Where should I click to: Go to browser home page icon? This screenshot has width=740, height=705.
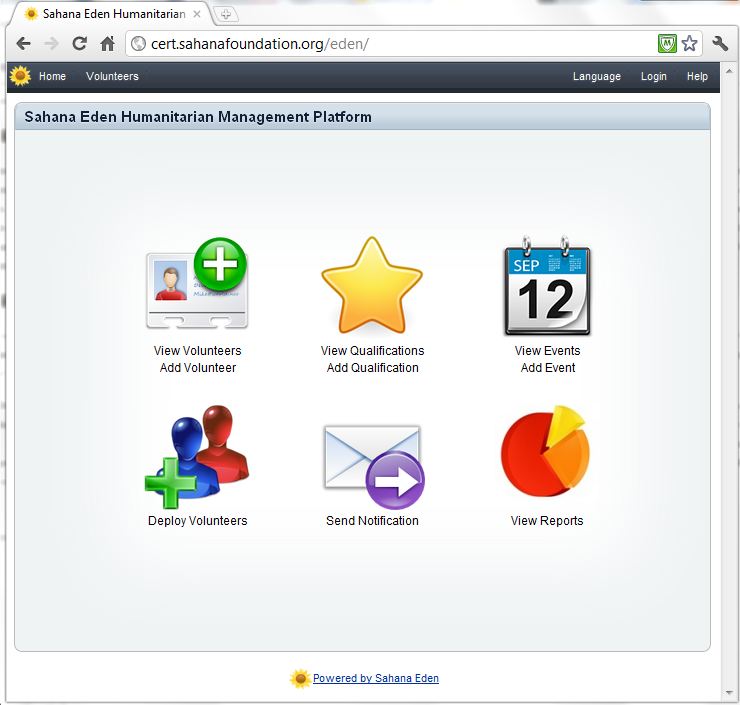pos(107,44)
